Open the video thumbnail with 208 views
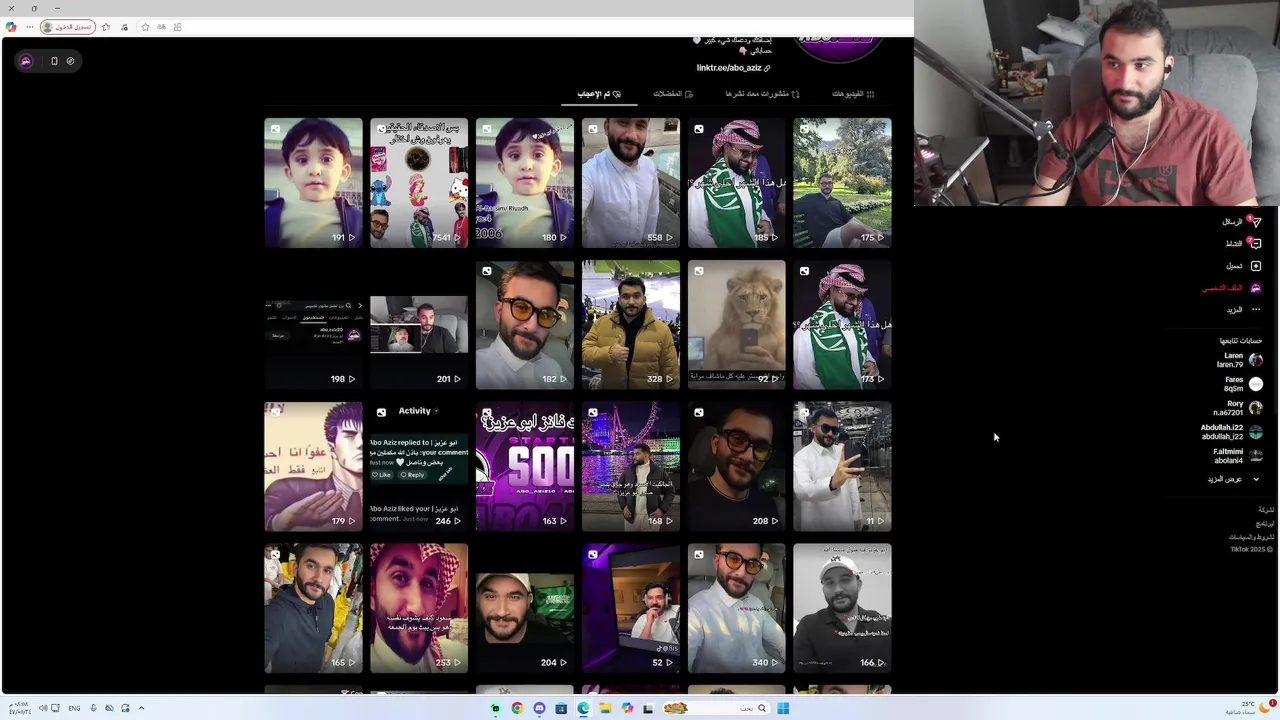Screen dimensions: 1280x720 click(x=737, y=467)
